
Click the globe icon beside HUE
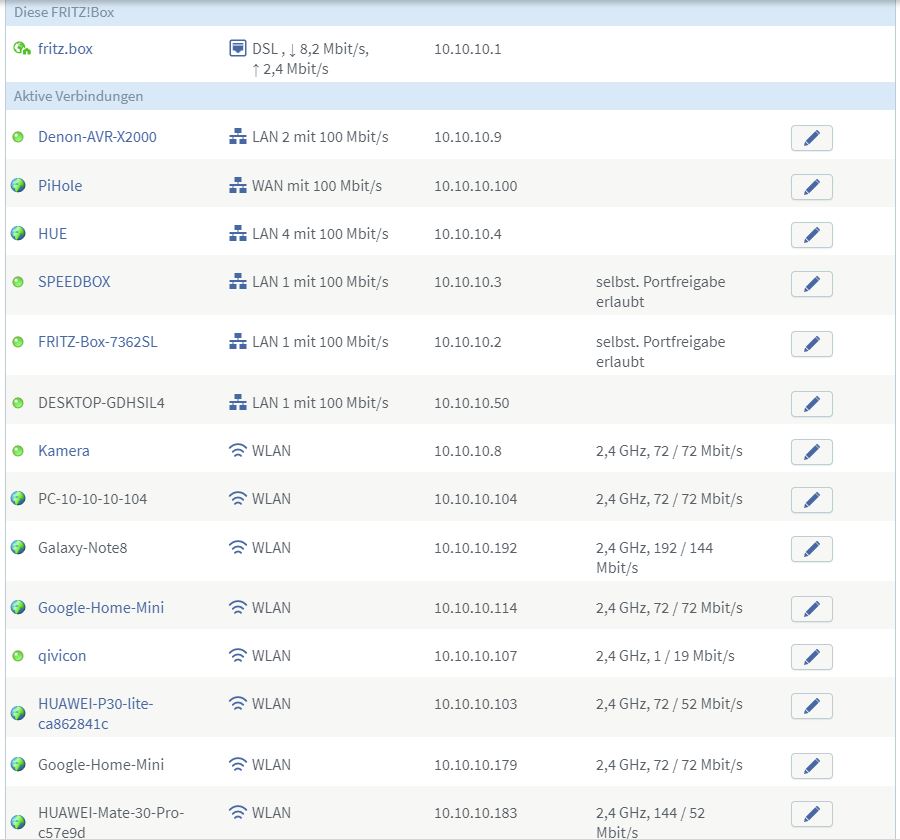point(18,233)
